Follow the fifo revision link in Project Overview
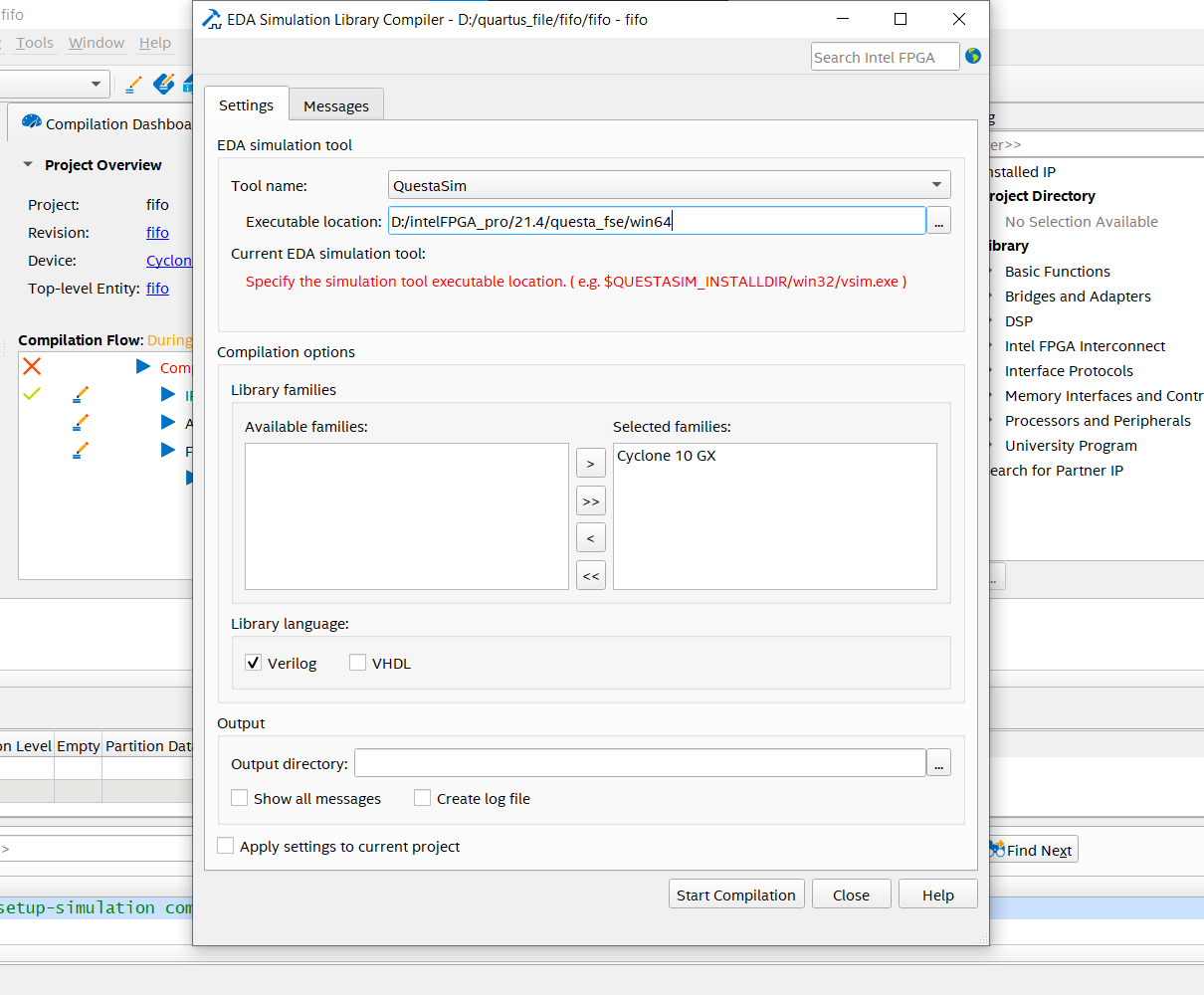1204x995 pixels. 157,232
